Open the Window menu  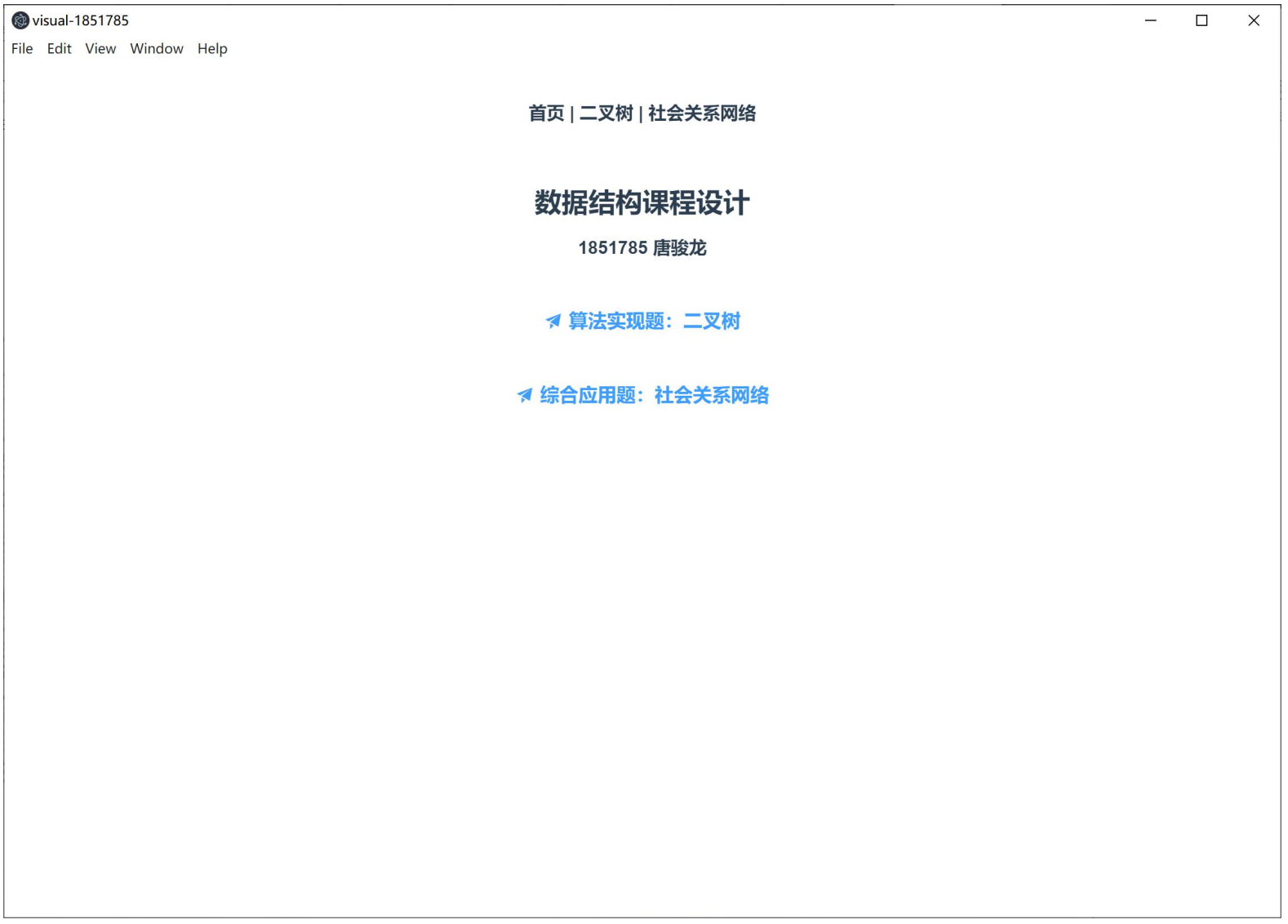coord(157,49)
